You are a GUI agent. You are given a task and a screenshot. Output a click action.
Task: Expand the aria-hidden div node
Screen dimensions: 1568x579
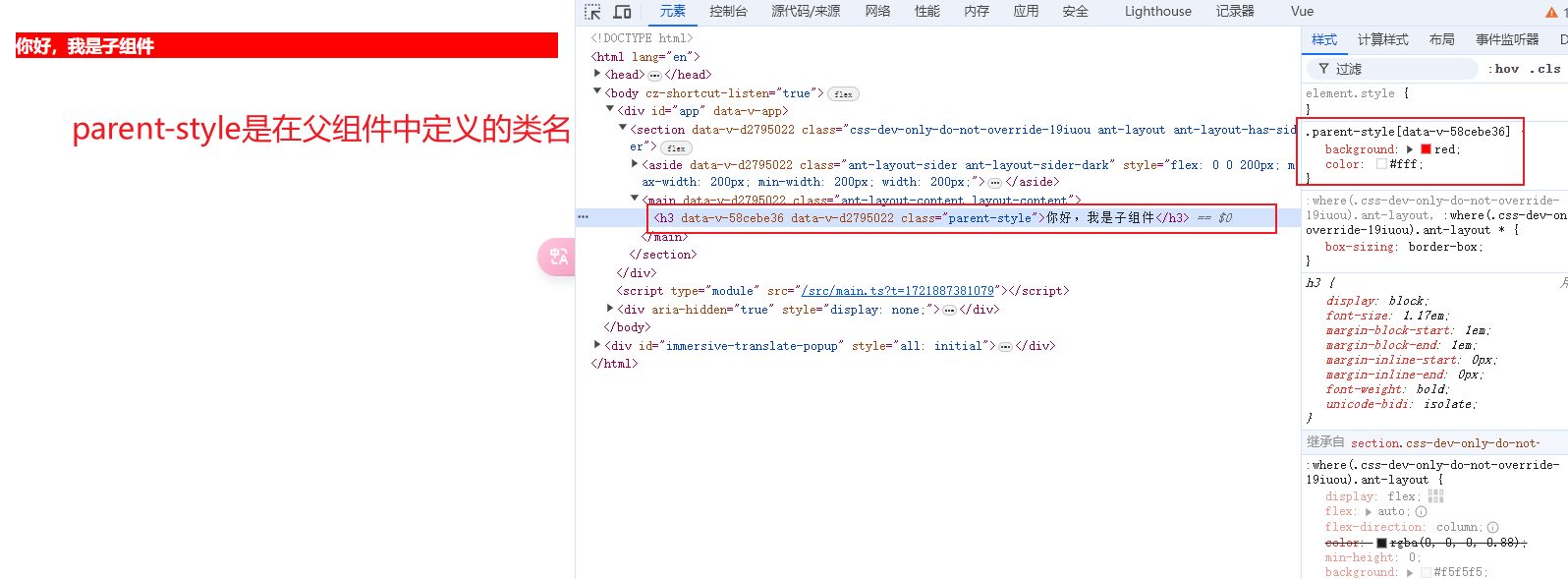[x=610, y=308]
